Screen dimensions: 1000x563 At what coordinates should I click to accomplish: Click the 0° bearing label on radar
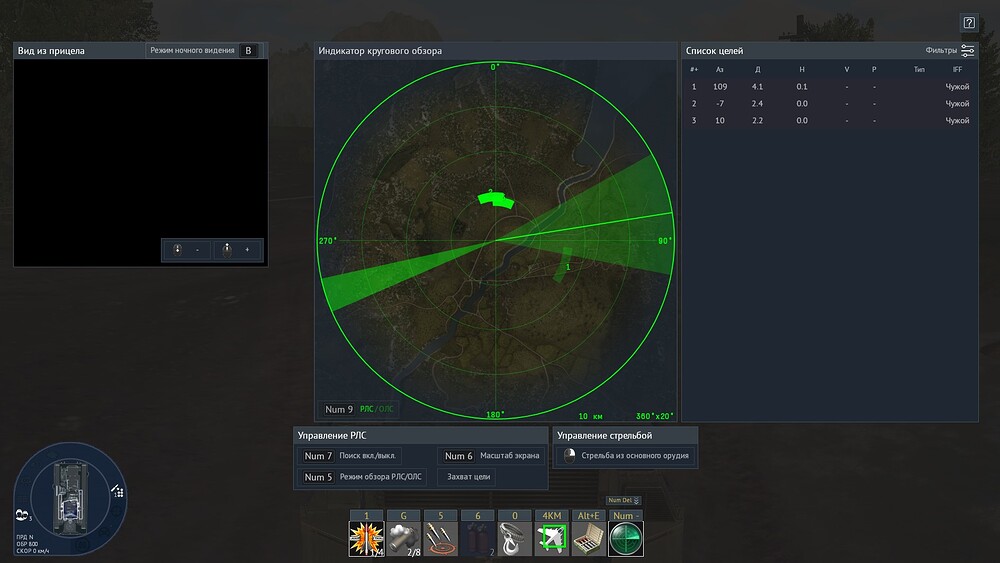coord(496,67)
